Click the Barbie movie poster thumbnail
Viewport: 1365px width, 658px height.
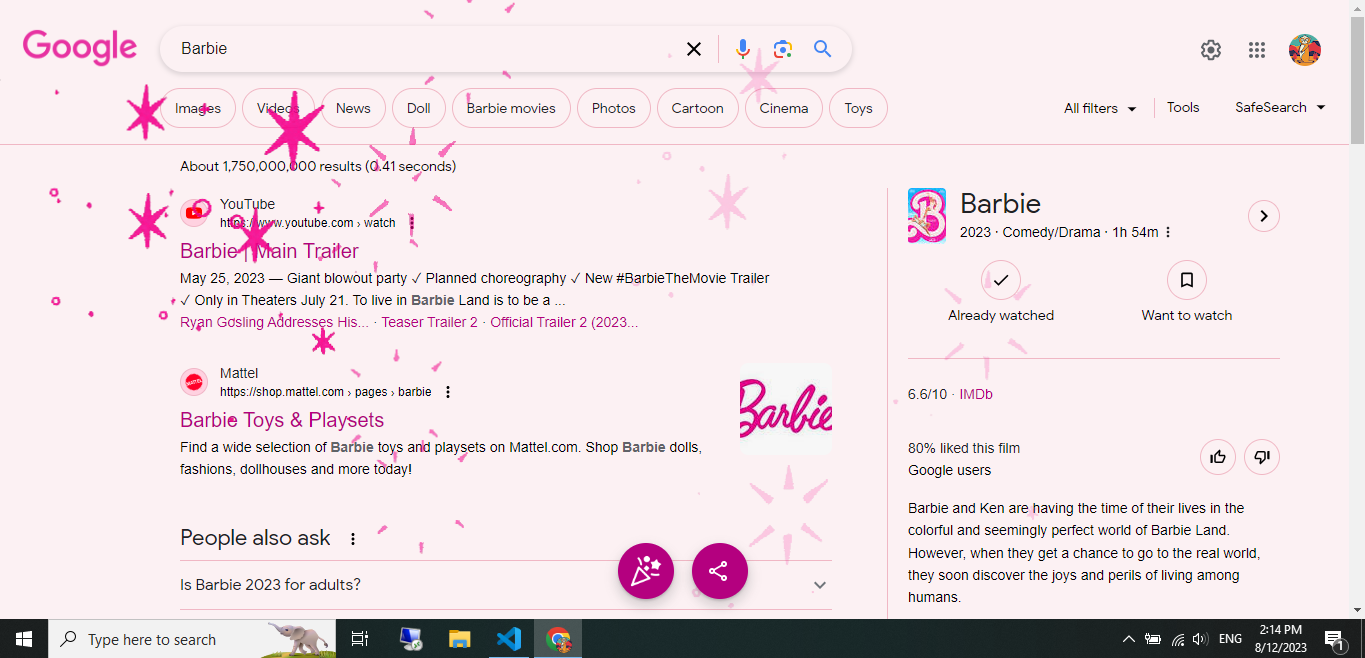tap(927, 216)
